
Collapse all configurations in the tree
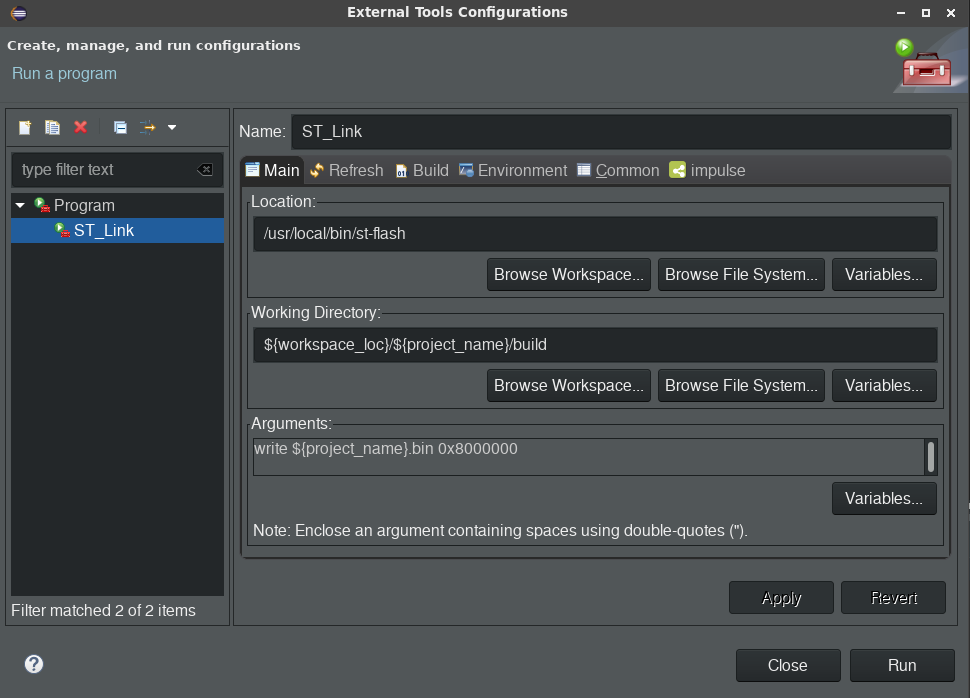coord(120,127)
